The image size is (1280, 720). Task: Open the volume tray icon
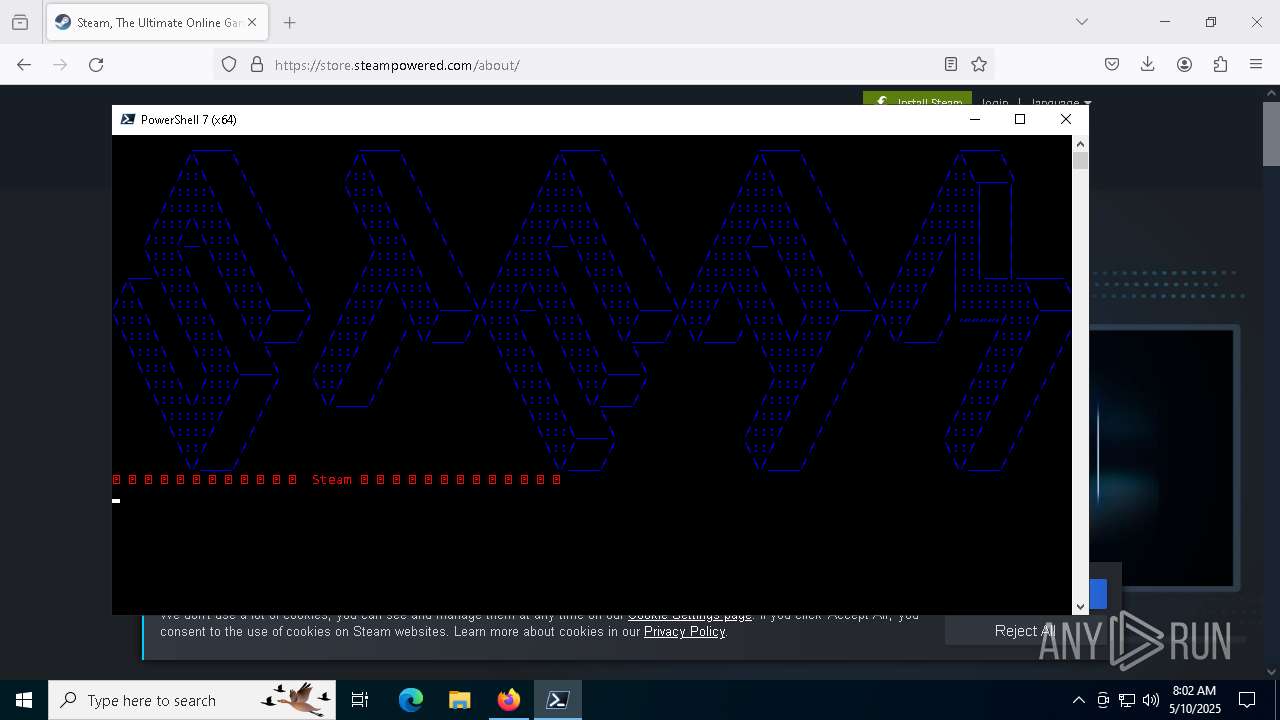pos(1151,700)
